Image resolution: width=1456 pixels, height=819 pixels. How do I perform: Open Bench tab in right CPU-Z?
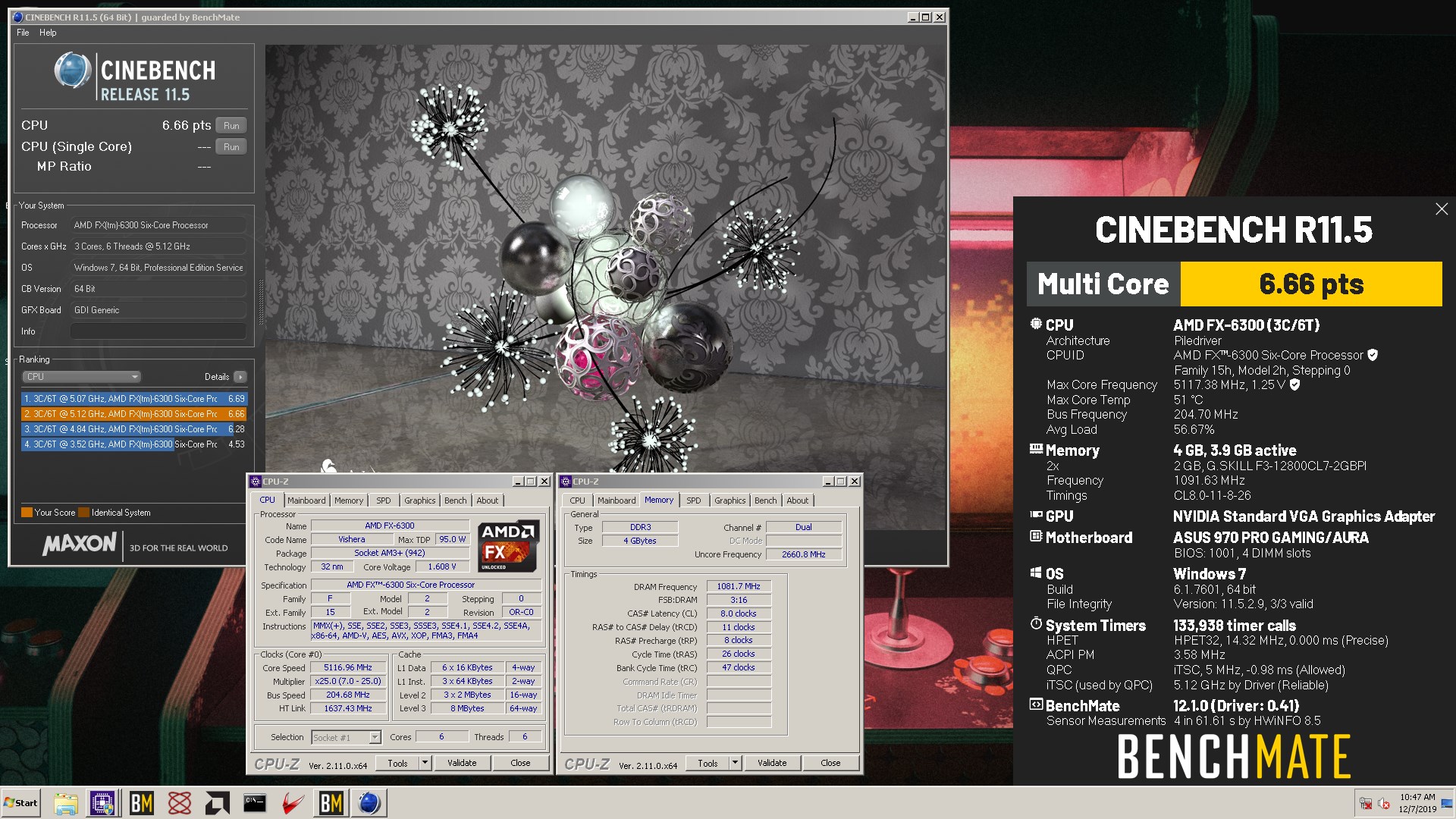(766, 500)
